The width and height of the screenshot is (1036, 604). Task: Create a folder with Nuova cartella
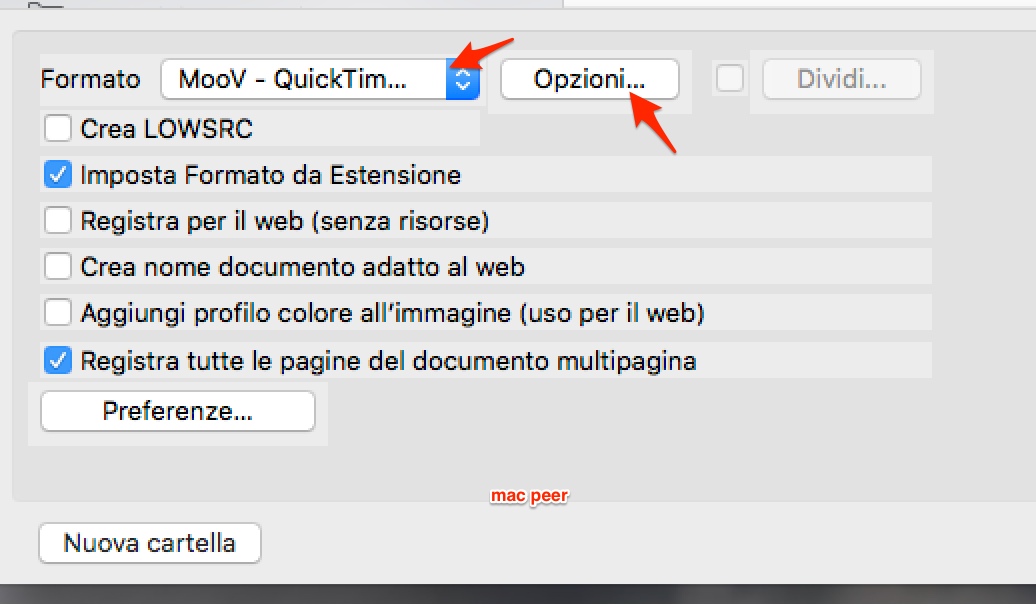click(x=149, y=543)
